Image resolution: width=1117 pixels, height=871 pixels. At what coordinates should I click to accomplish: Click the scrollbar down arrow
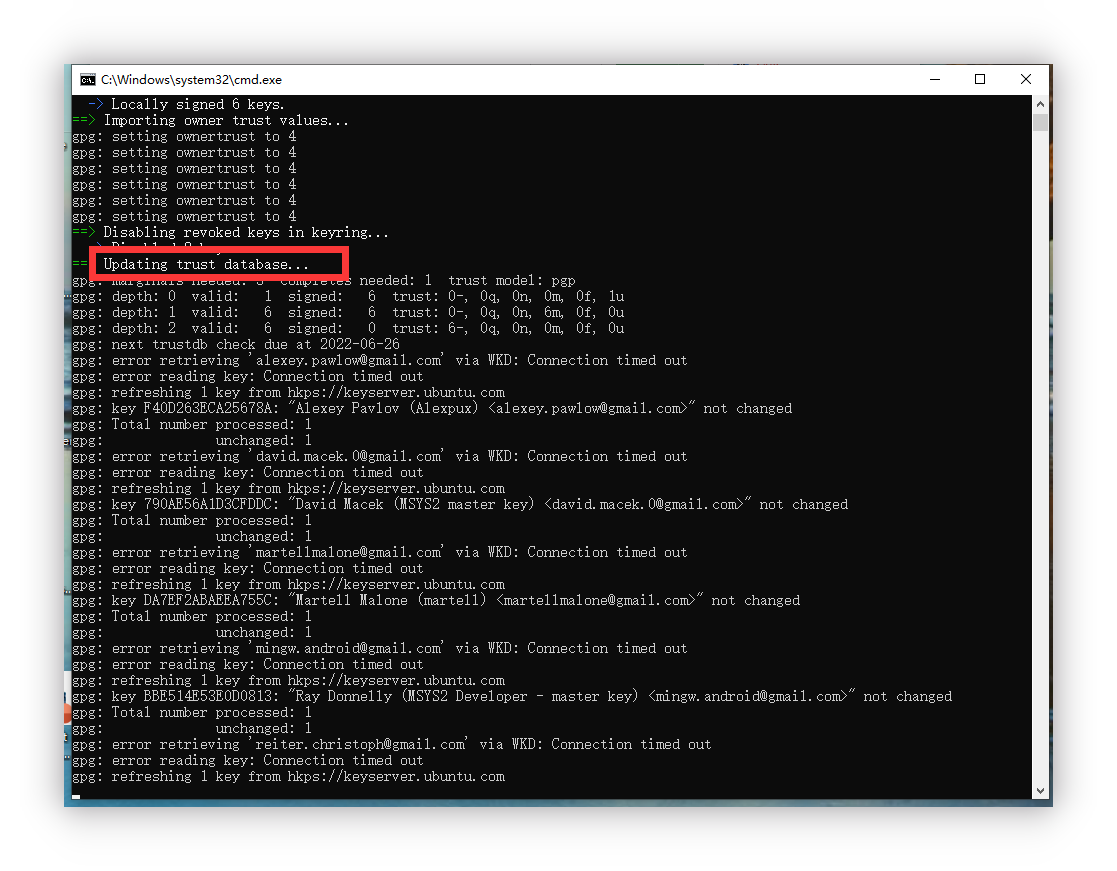[1040, 791]
